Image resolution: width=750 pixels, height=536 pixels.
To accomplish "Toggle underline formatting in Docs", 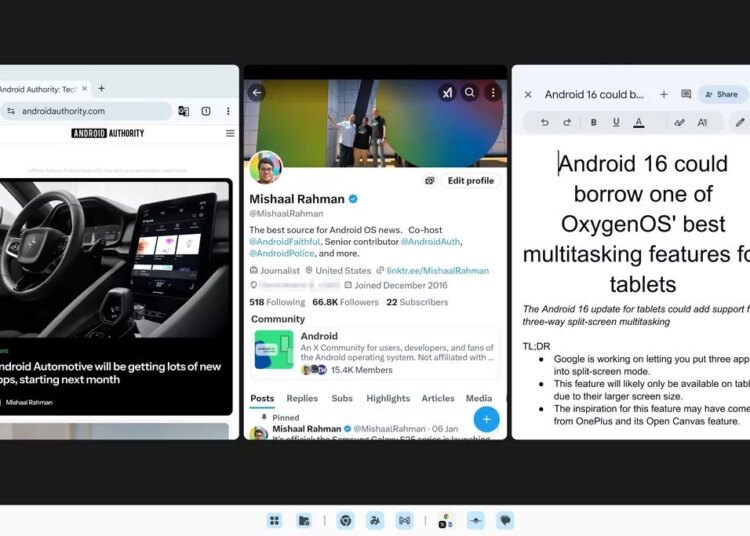I will point(616,122).
